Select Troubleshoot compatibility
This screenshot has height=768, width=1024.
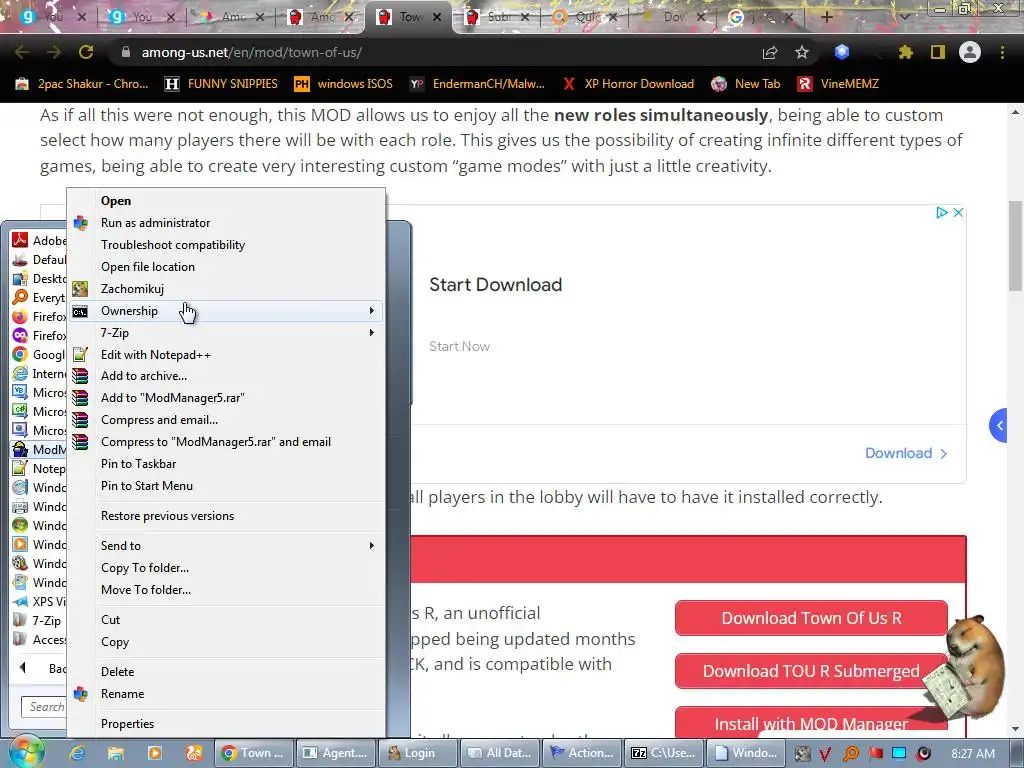coord(226,245)
